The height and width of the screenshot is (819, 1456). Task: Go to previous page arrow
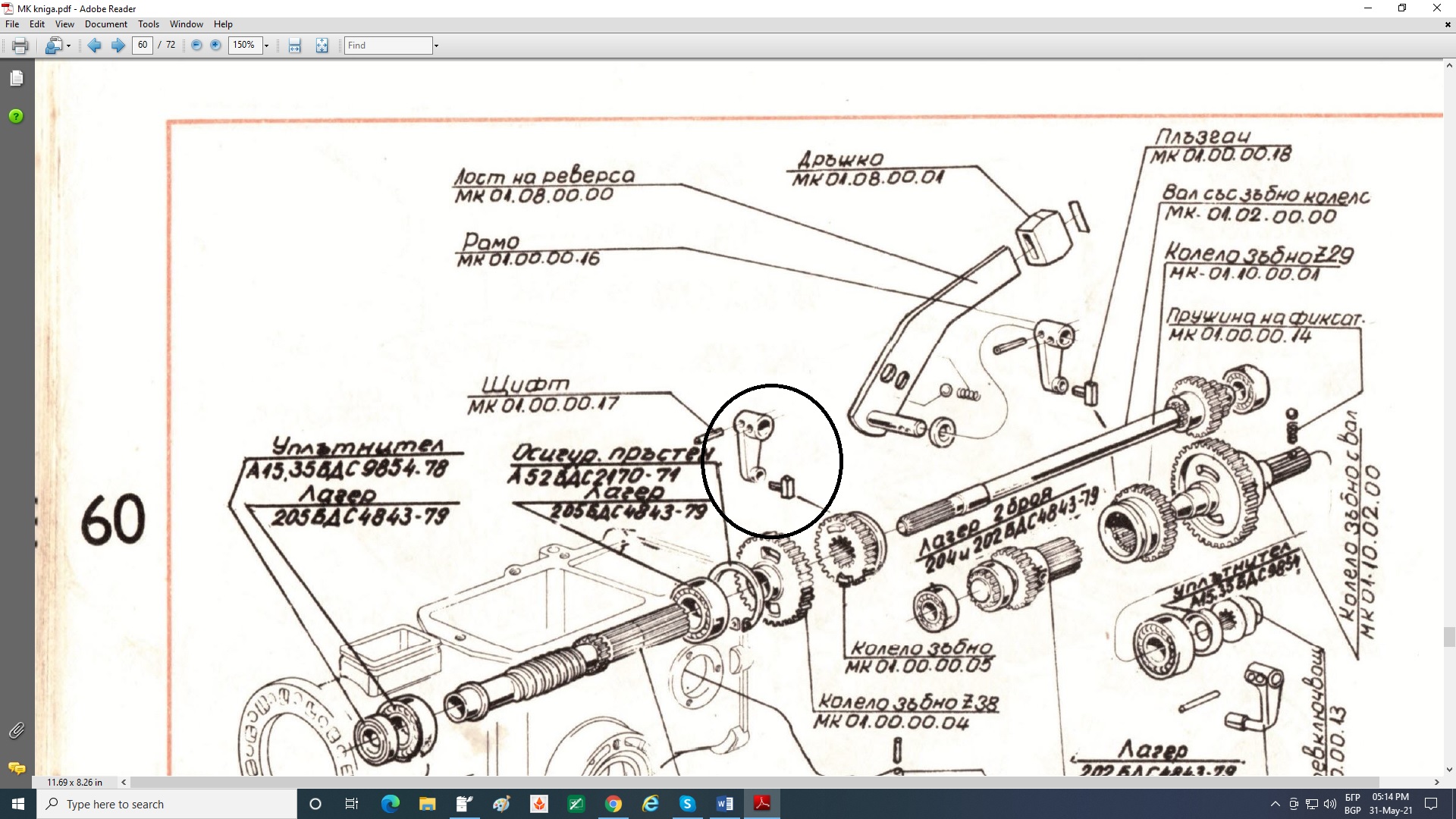point(94,45)
